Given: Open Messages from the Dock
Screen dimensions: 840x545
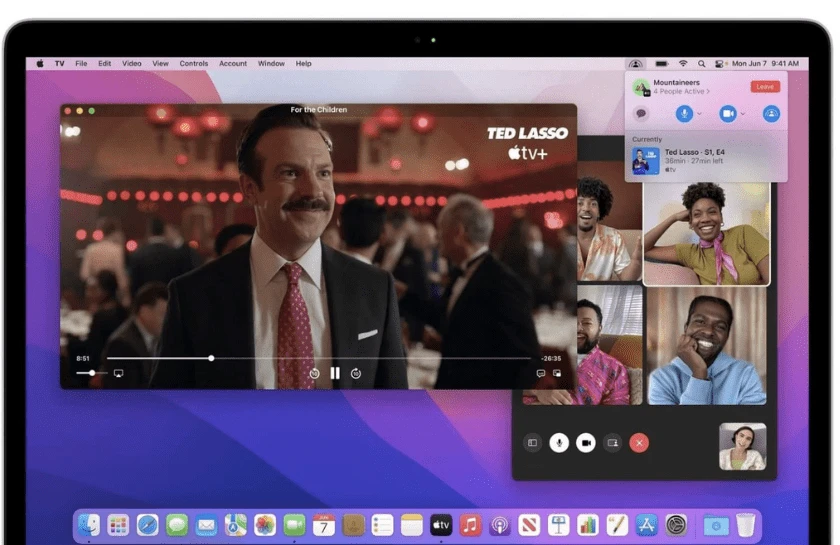Looking at the screenshot, I should point(177,525).
